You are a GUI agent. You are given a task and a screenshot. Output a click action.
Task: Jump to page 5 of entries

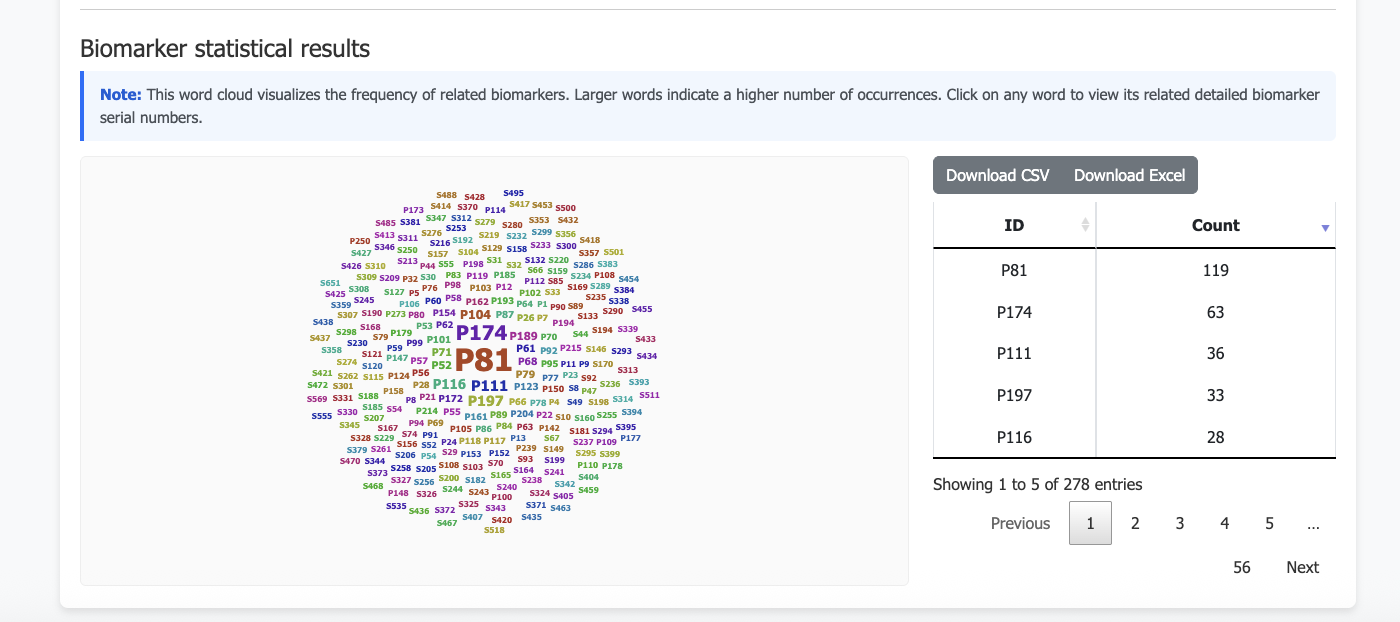coord(1269,523)
